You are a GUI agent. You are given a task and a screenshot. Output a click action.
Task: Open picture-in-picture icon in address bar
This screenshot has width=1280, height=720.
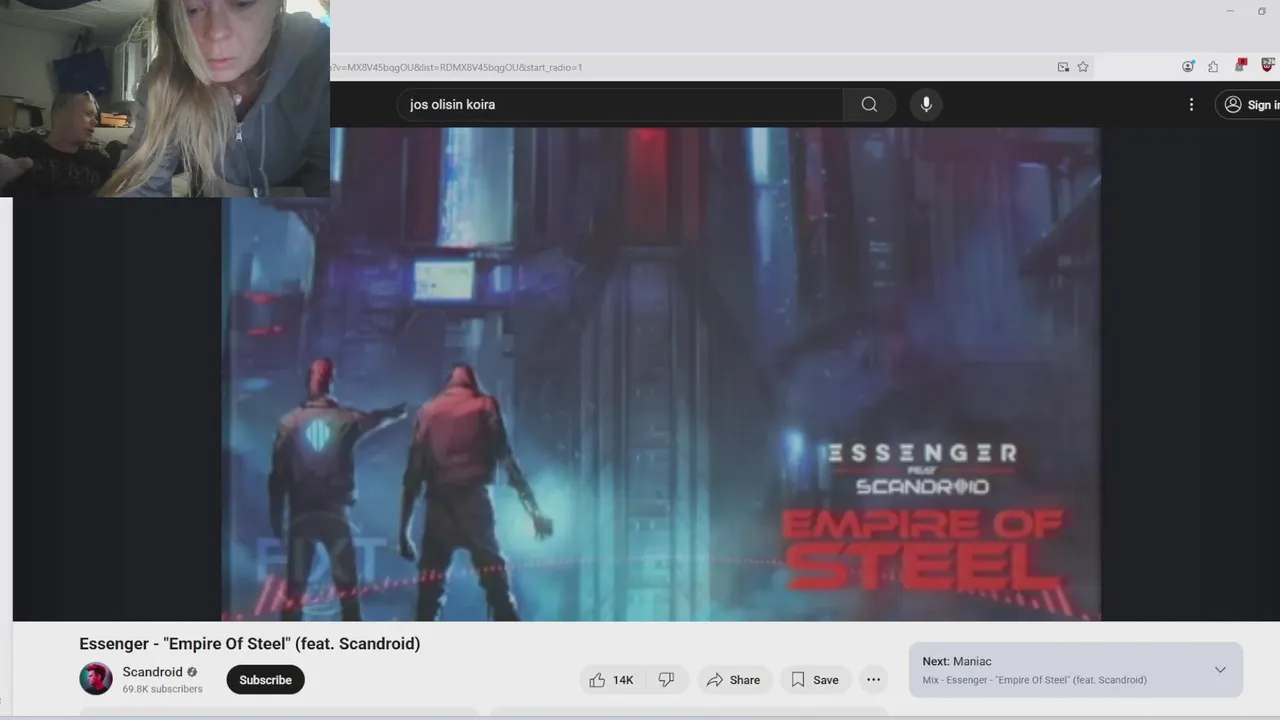coord(1063,67)
